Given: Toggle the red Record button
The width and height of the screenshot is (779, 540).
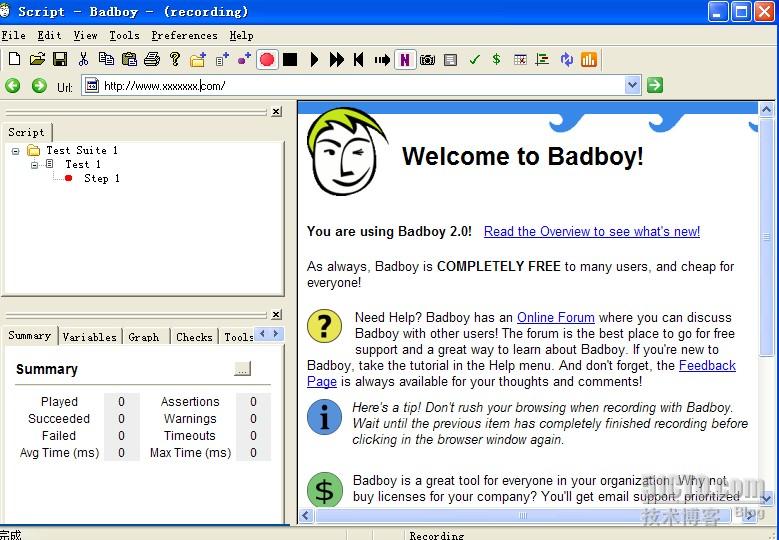Looking at the screenshot, I should click(x=267, y=60).
